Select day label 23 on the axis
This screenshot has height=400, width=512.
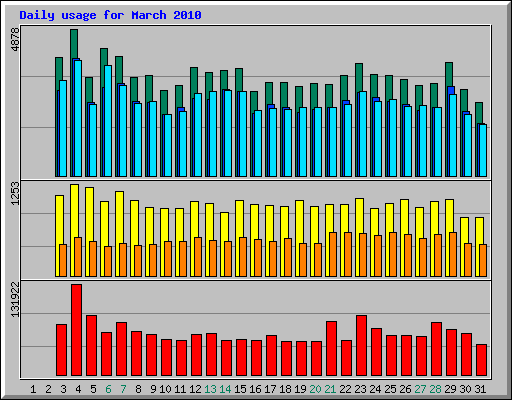coord(360,389)
